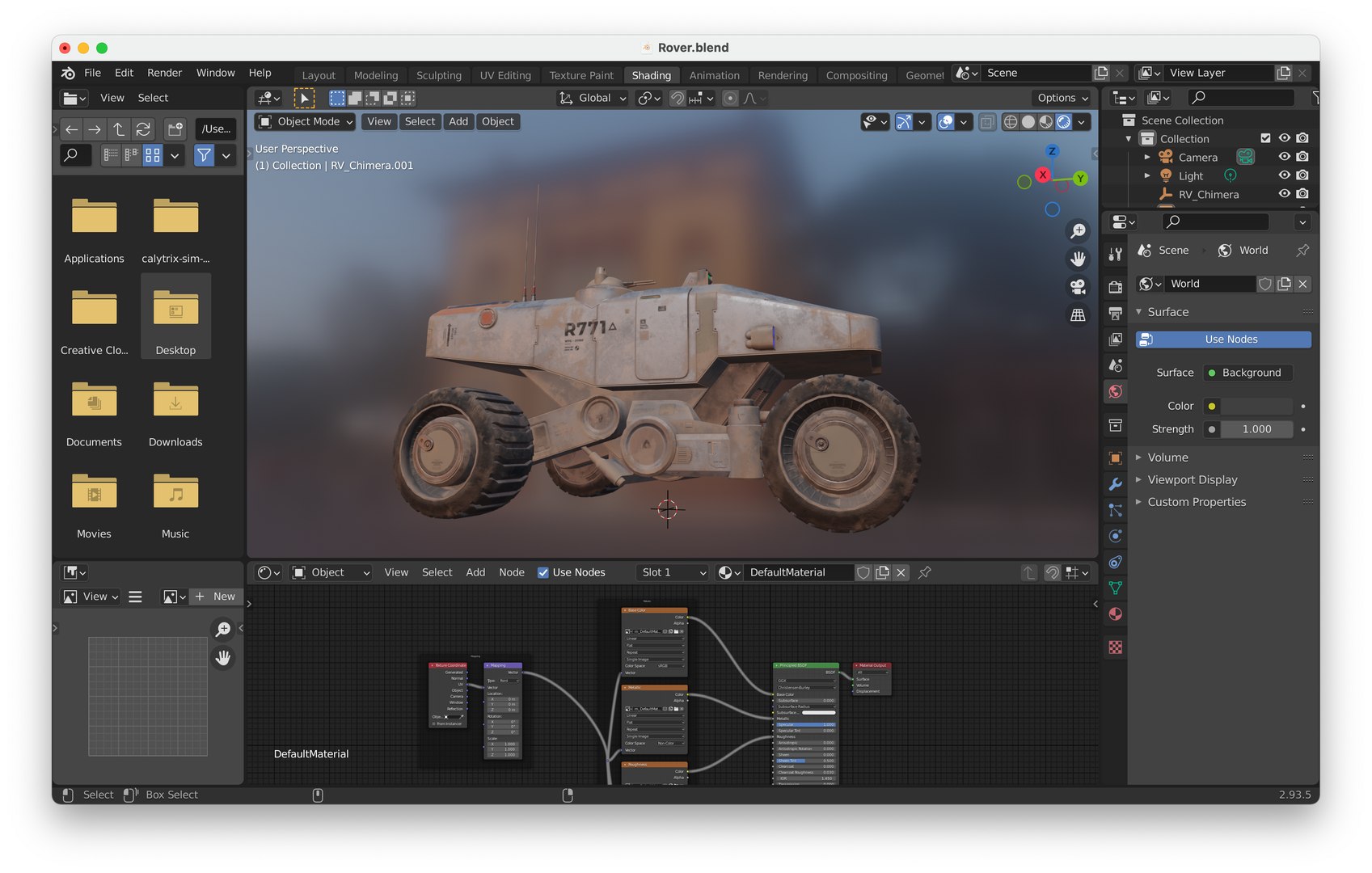
Task: Expand the Volume panel
Action: [1167, 458]
